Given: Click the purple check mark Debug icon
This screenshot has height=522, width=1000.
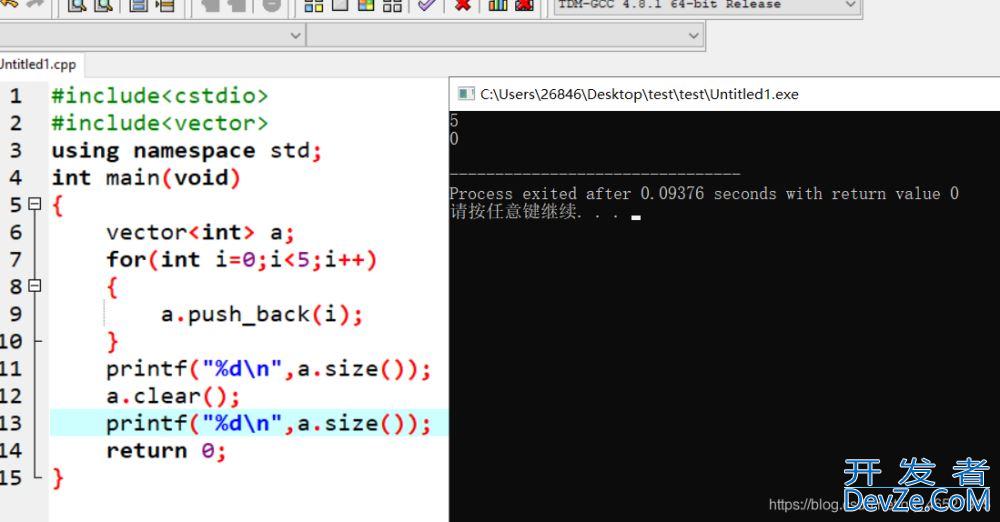Looking at the screenshot, I should (427, 5).
